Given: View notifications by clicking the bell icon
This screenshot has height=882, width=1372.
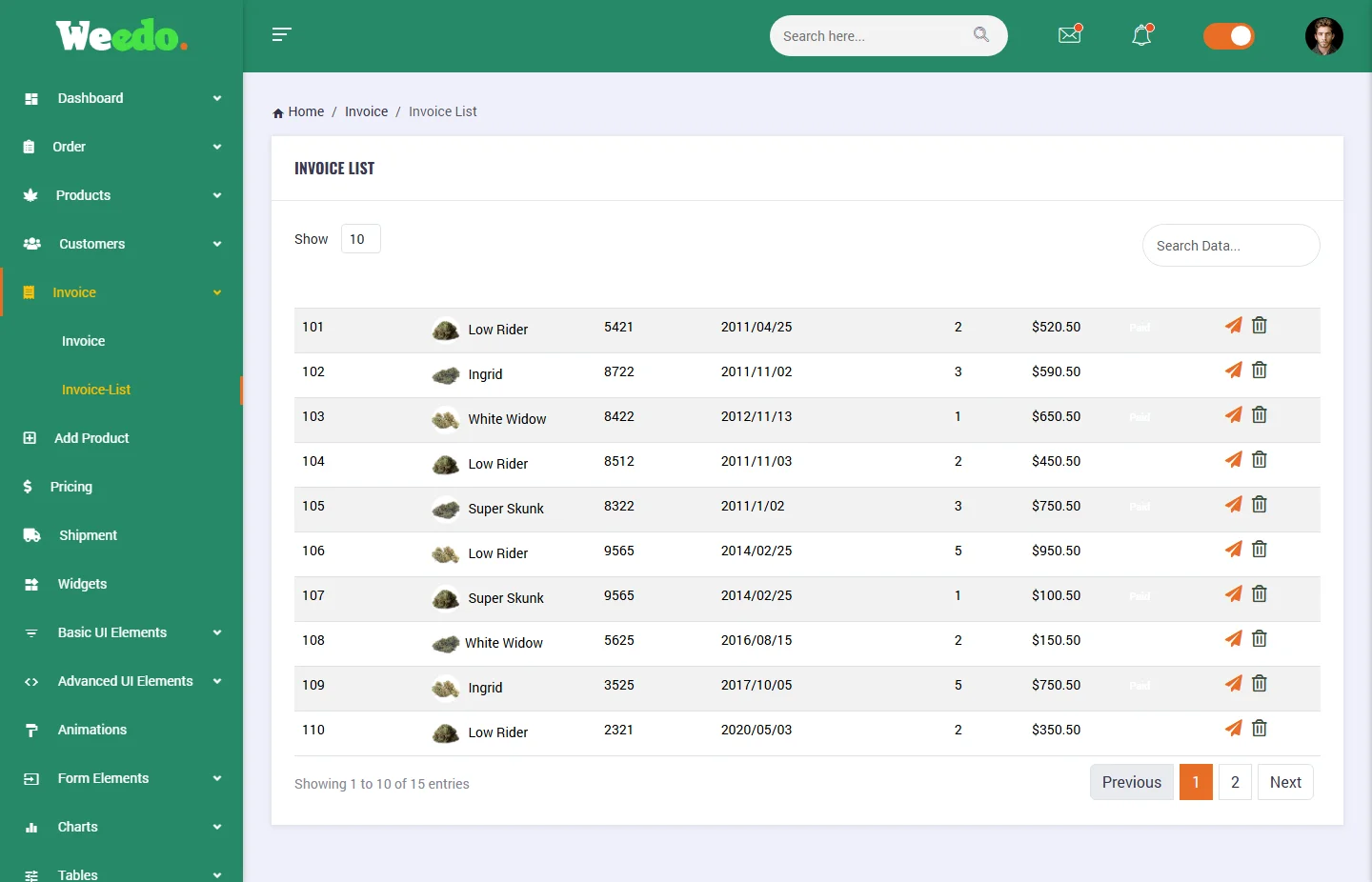Looking at the screenshot, I should [x=1140, y=35].
